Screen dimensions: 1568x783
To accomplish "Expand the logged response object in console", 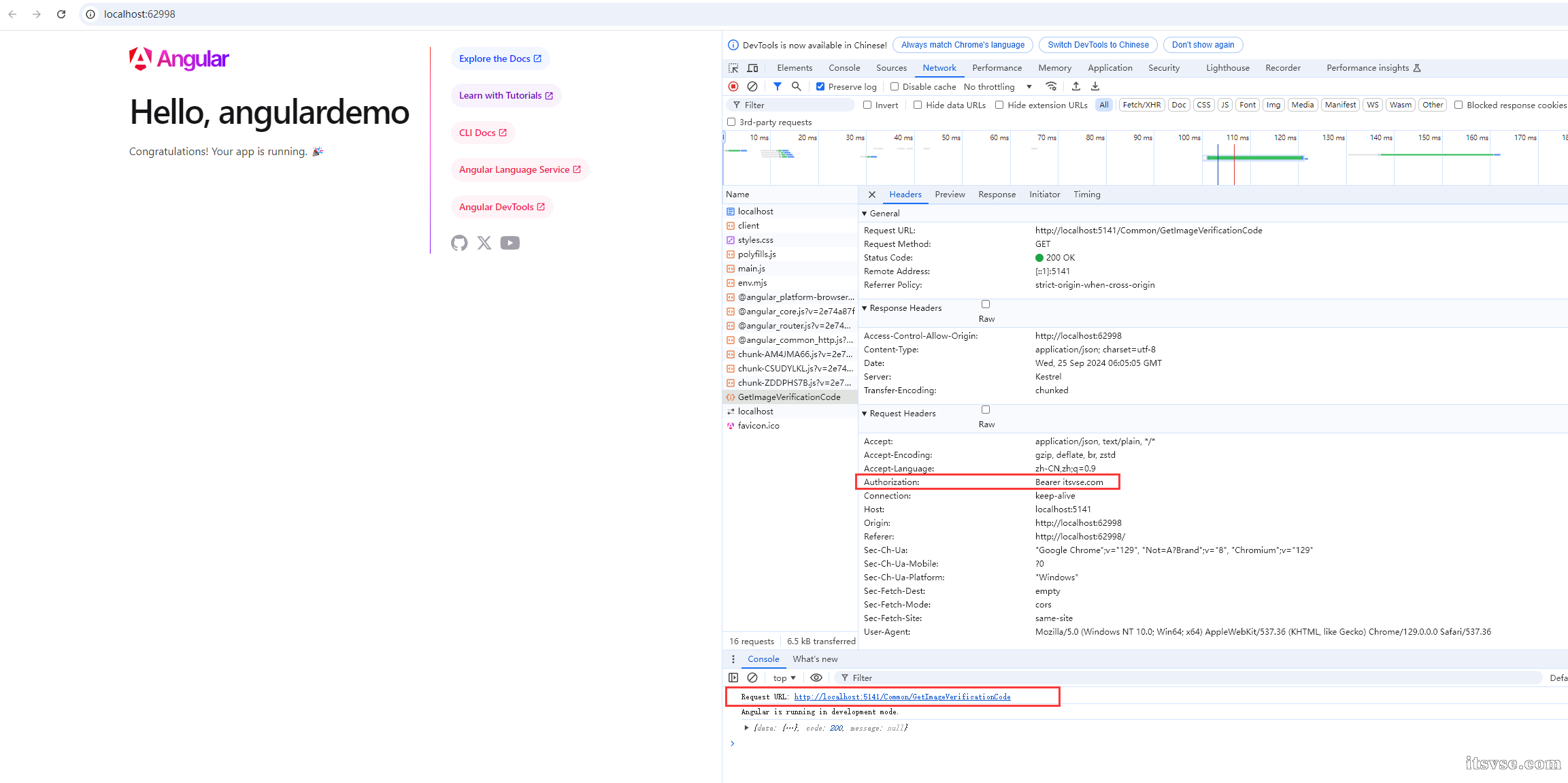I will point(746,728).
